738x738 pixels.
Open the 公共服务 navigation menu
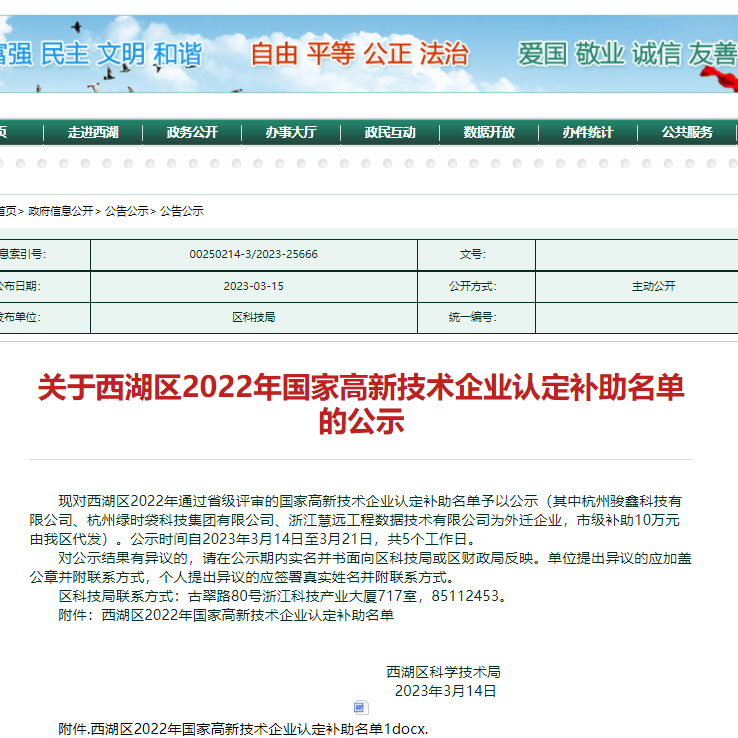pyautogui.click(x=687, y=132)
